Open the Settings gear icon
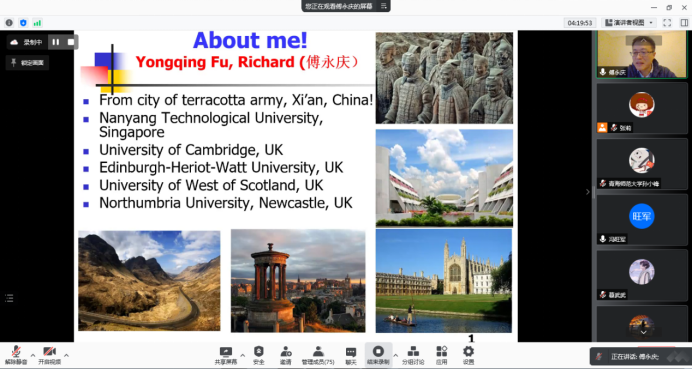 point(468,355)
